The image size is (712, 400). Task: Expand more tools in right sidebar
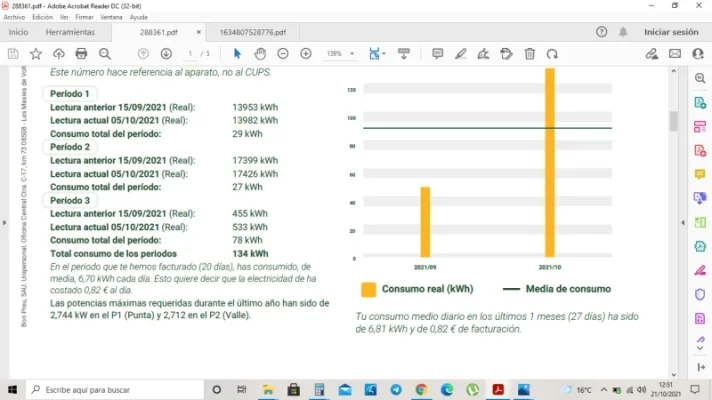tap(700, 348)
